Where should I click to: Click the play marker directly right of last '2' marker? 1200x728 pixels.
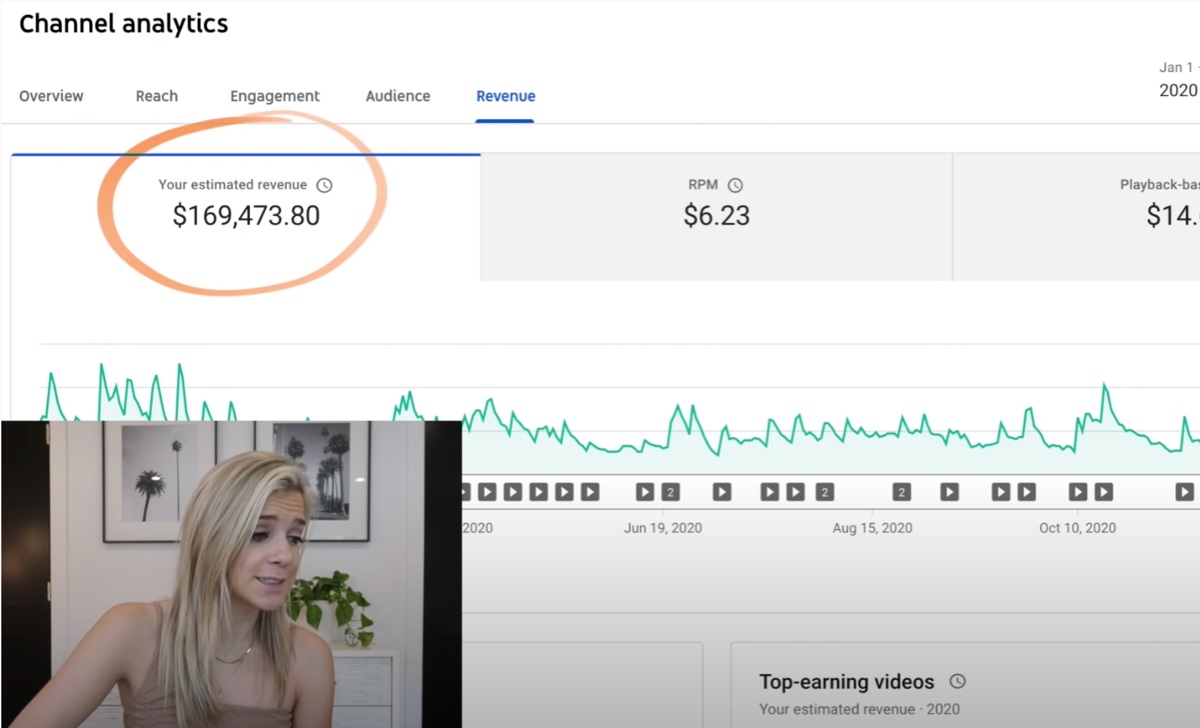[x=949, y=492]
